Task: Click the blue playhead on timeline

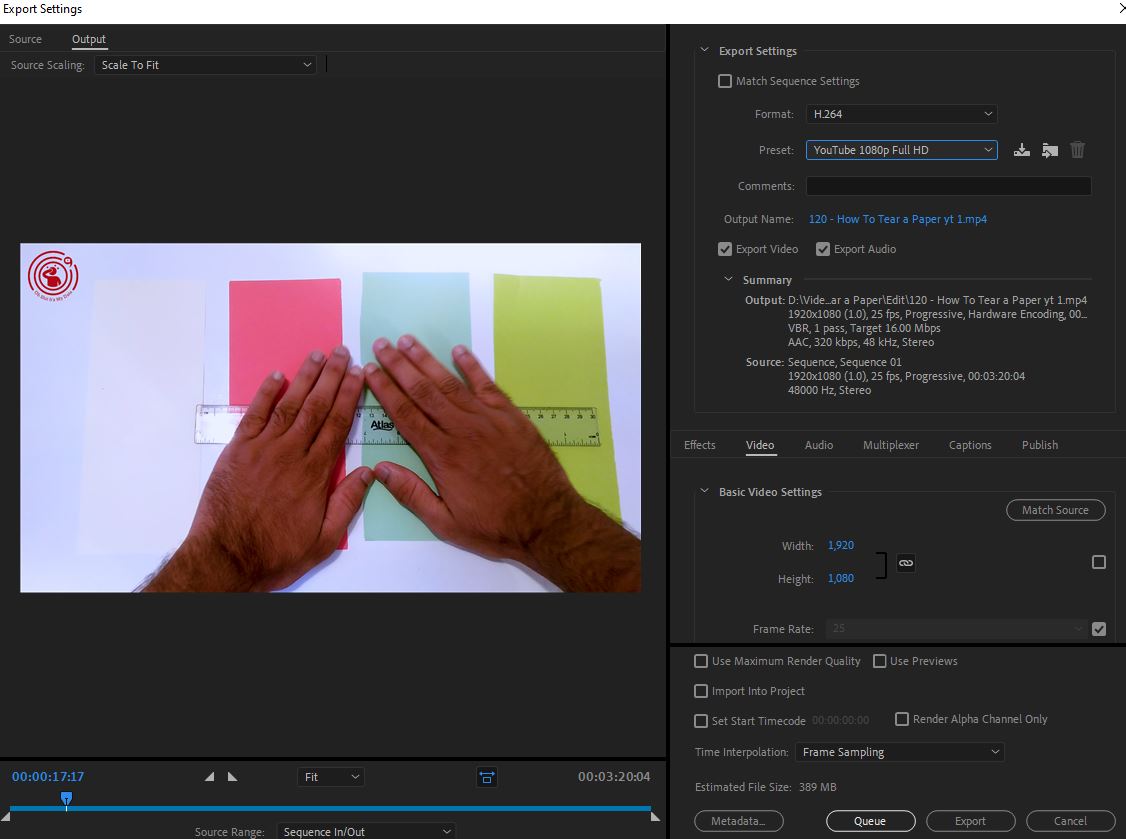Action: (x=66, y=799)
